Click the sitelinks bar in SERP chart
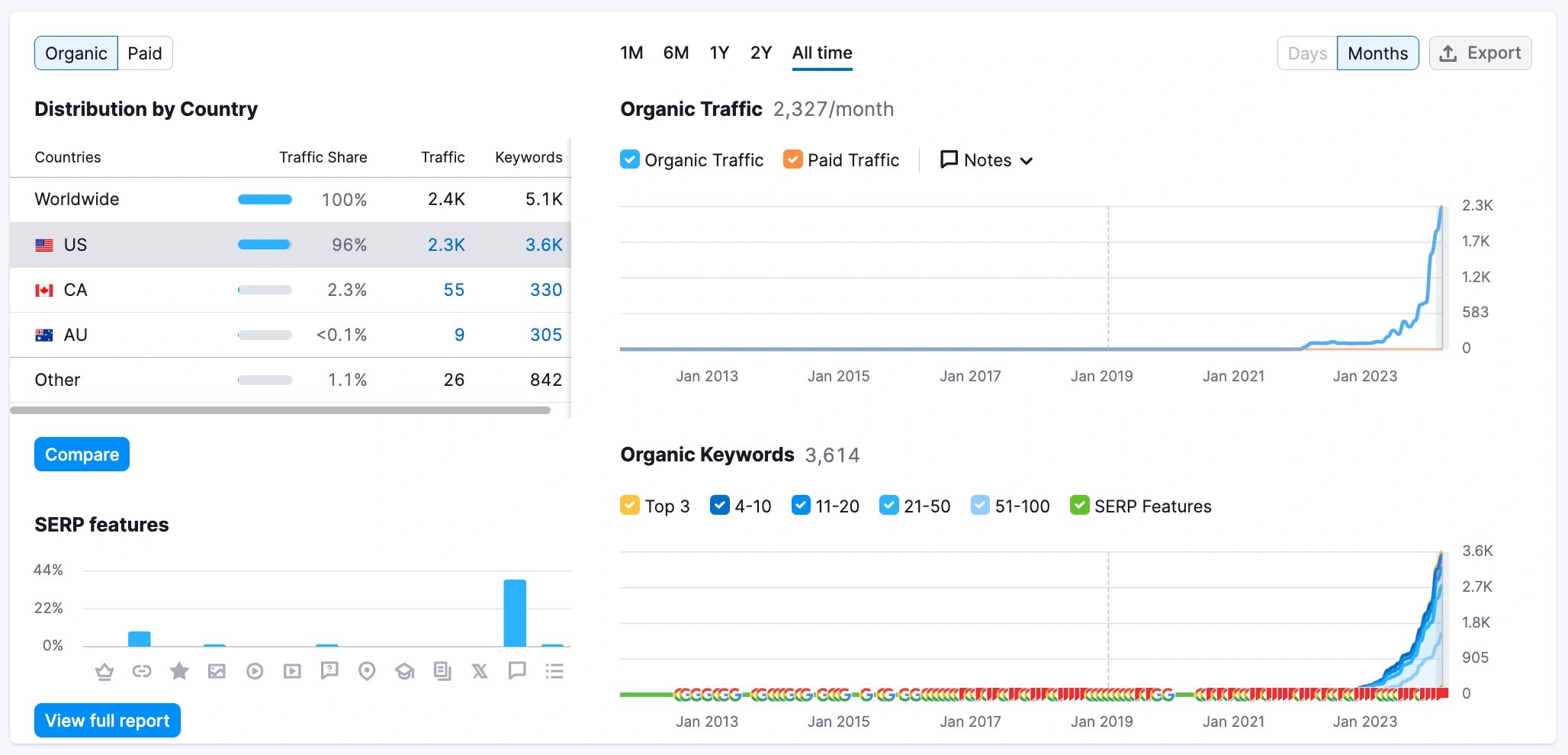The height and width of the screenshot is (755, 1568). point(139,639)
